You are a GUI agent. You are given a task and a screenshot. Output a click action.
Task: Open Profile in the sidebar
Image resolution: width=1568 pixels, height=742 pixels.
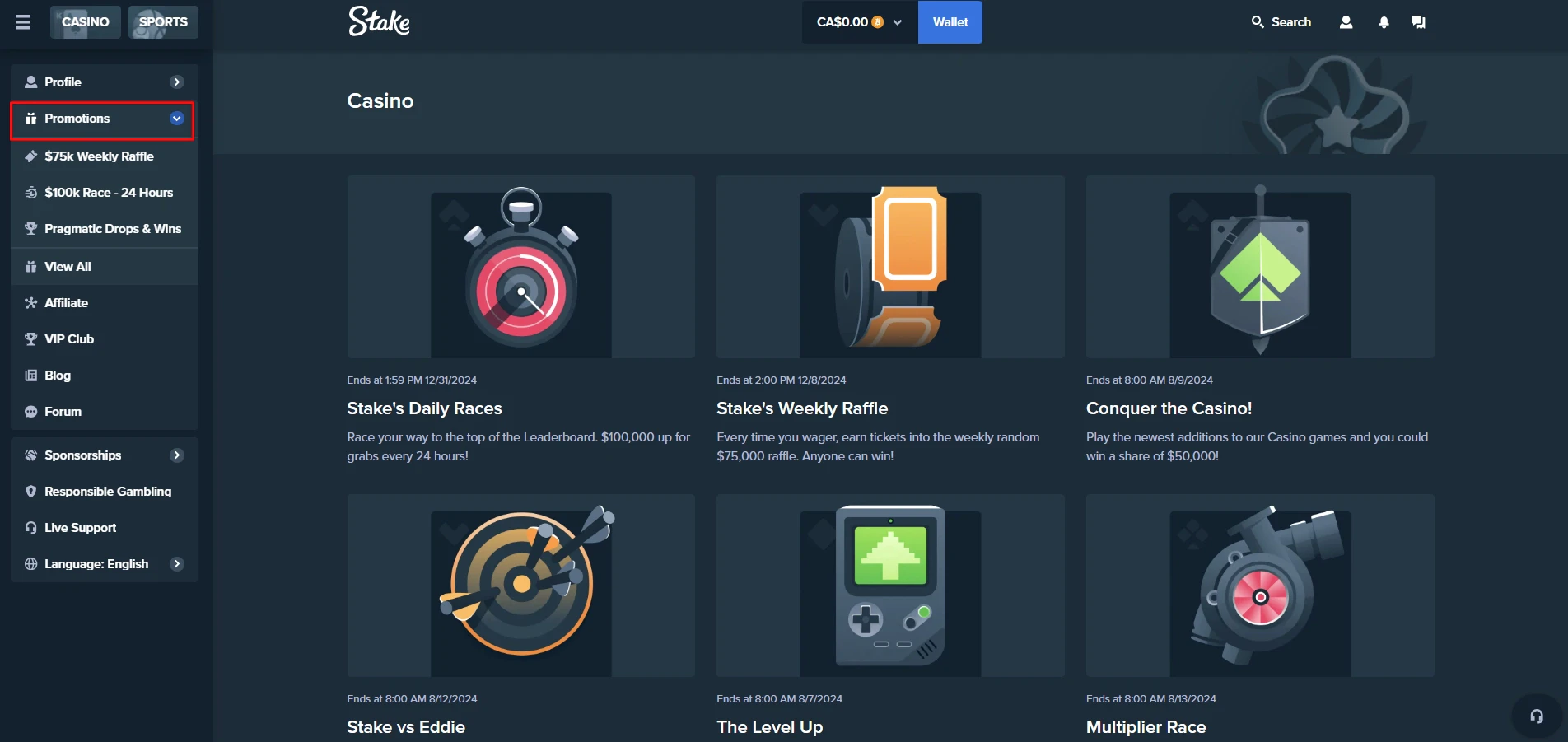point(105,82)
